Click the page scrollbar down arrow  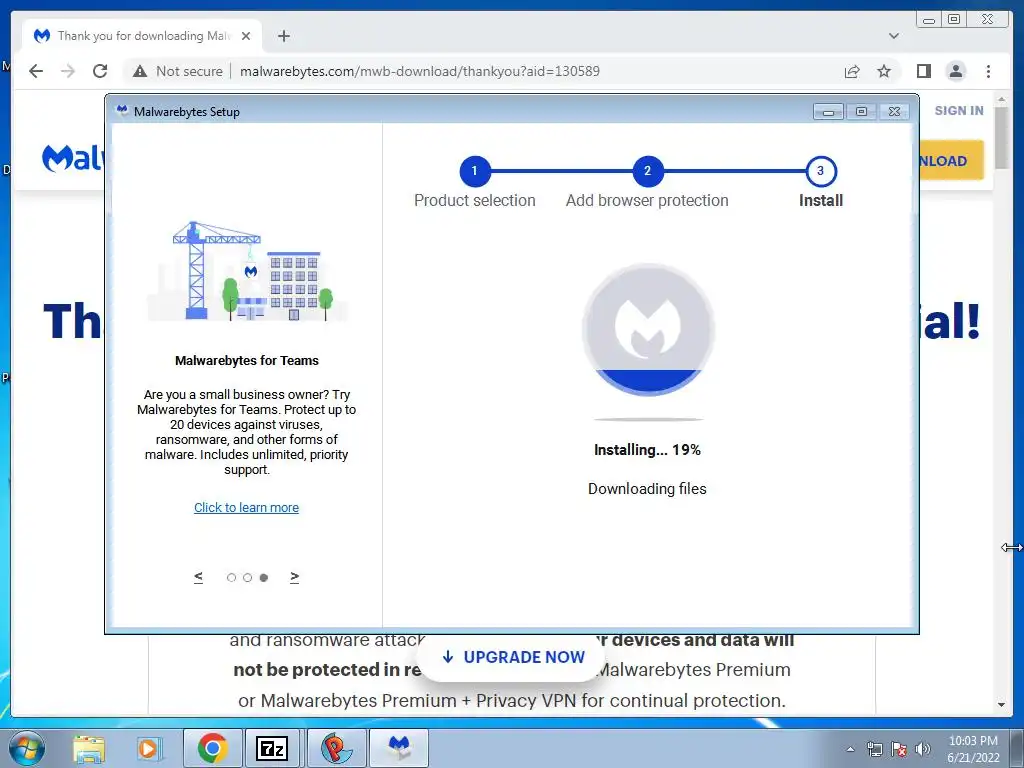pyautogui.click(x=1001, y=705)
